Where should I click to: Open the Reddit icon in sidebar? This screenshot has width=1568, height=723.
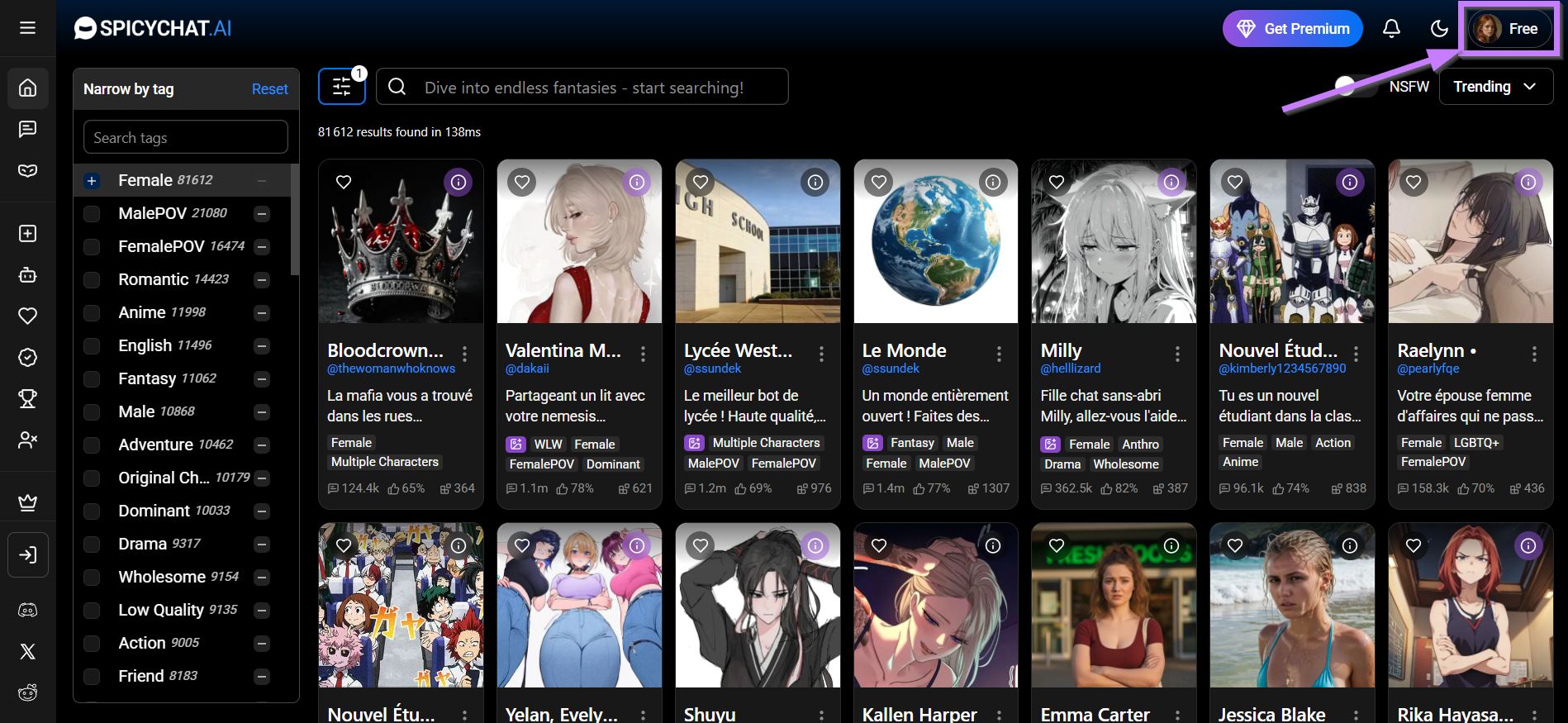(x=27, y=692)
